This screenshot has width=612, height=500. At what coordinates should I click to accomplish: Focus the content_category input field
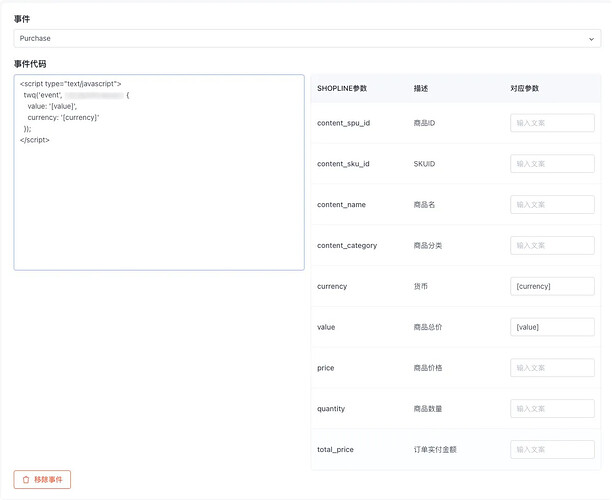point(552,245)
